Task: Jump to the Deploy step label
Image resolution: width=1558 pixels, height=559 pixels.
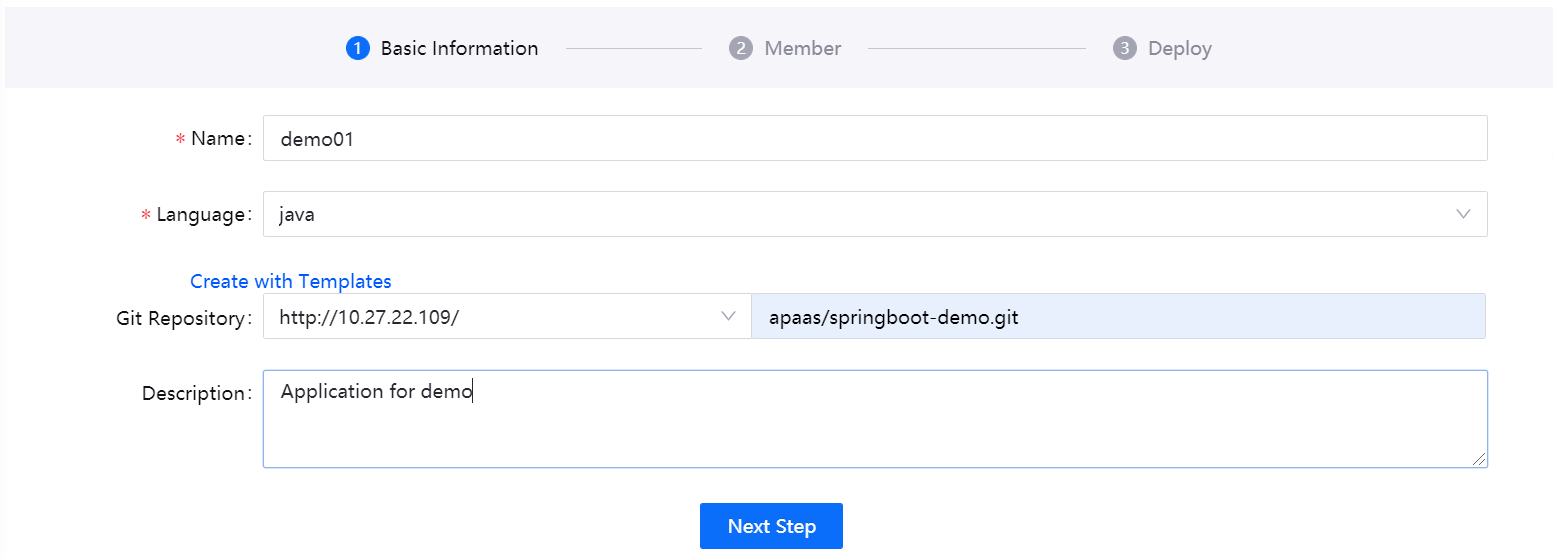Action: click(x=1179, y=48)
